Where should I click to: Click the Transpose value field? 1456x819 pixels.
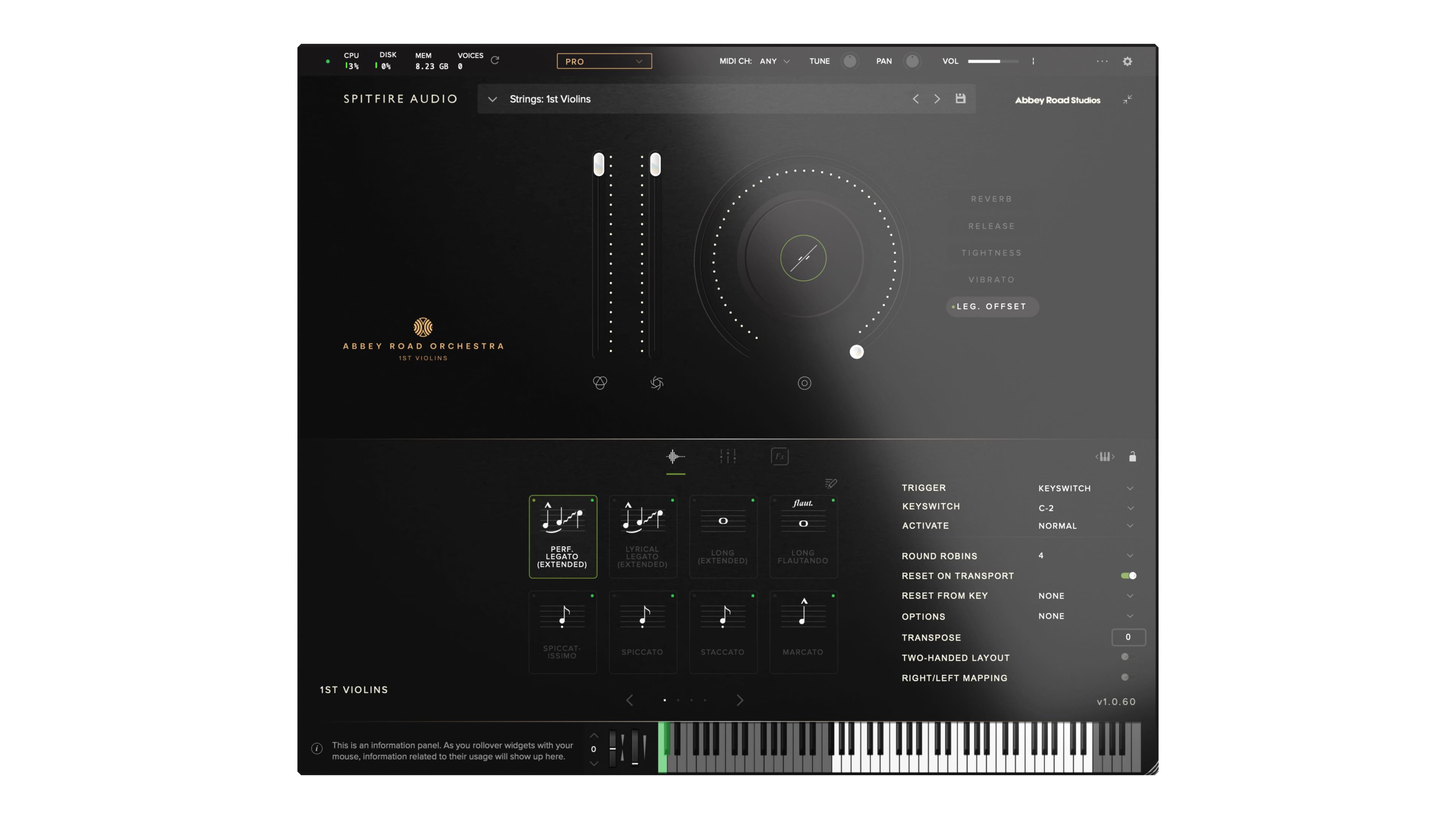pyautogui.click(x=1128, y=637)
